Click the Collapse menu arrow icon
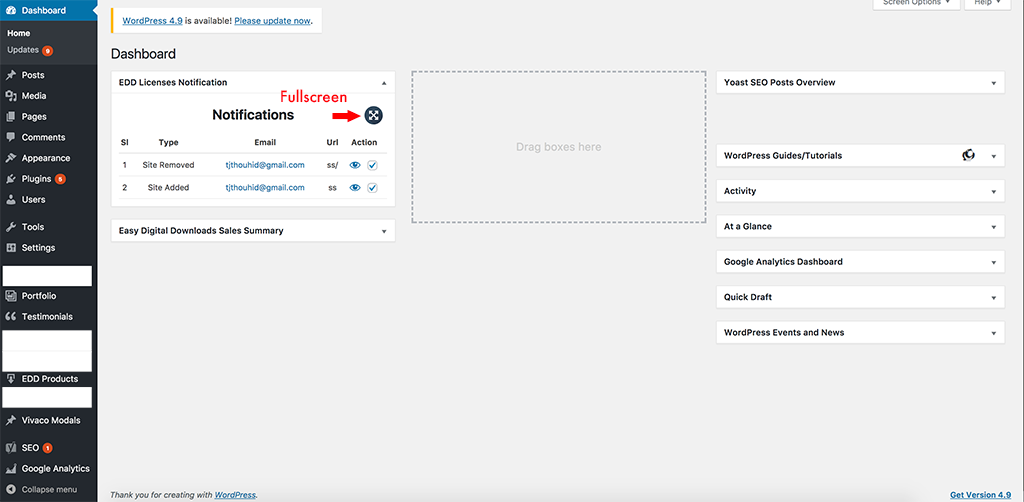 10,489
